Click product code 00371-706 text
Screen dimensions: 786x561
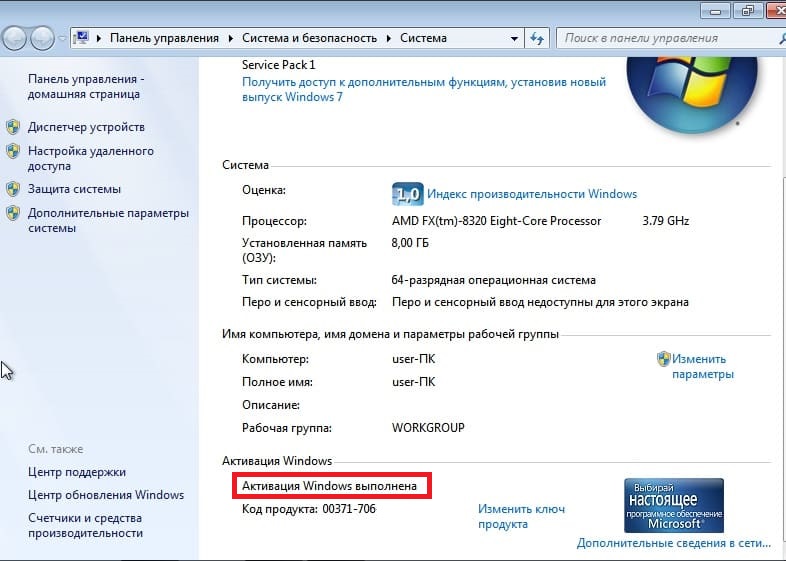[x=349, y=509]
